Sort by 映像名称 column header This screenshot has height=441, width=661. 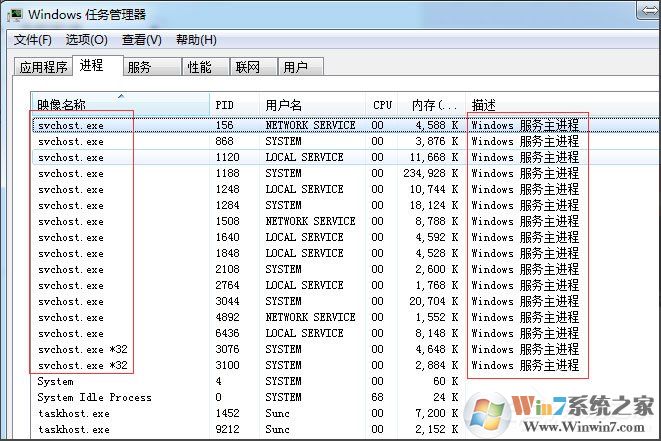coord(120,104)
